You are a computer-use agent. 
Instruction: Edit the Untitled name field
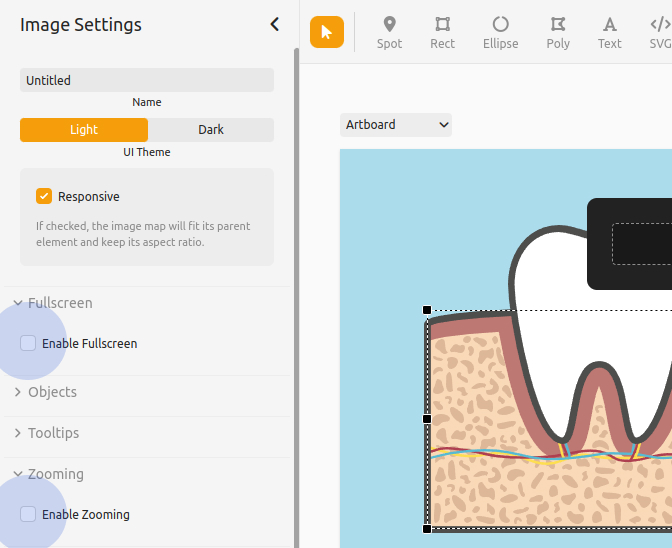[x=147, y=80]
